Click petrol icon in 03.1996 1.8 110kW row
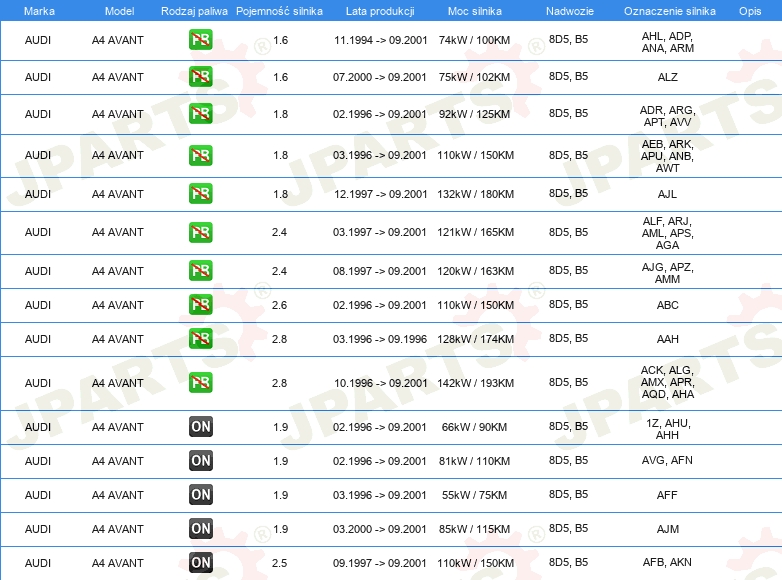The image size is (782, 580). [x=200, y=155]
